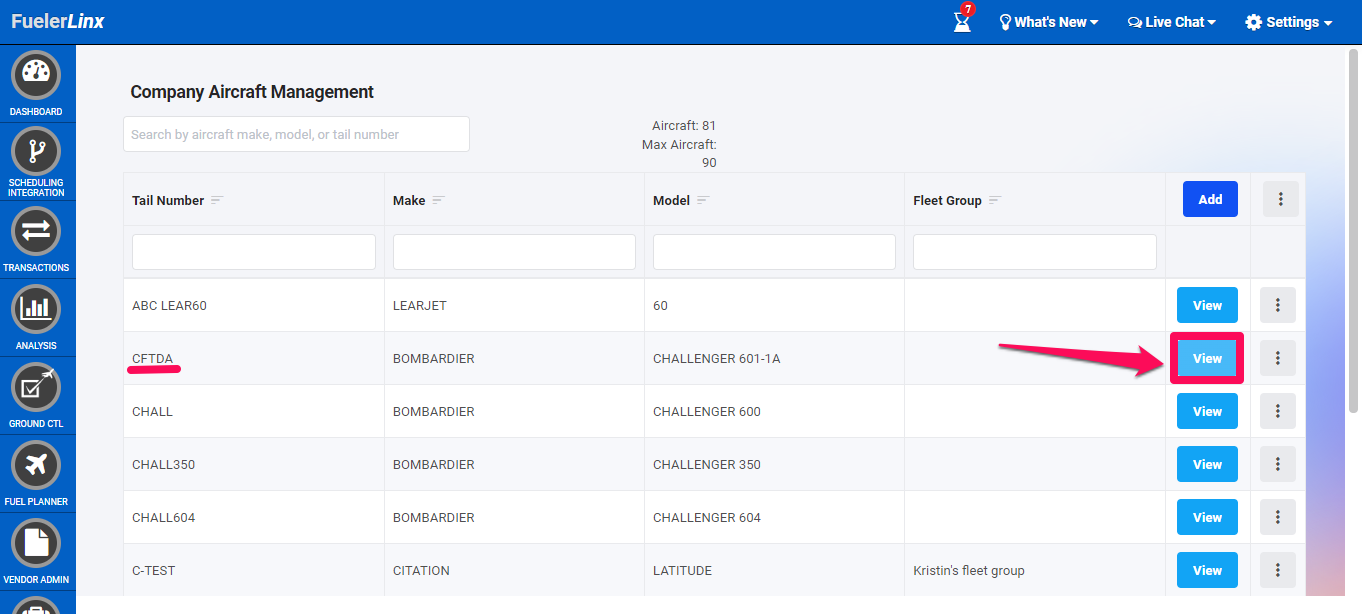Sort by Model column header

(671, 200)
